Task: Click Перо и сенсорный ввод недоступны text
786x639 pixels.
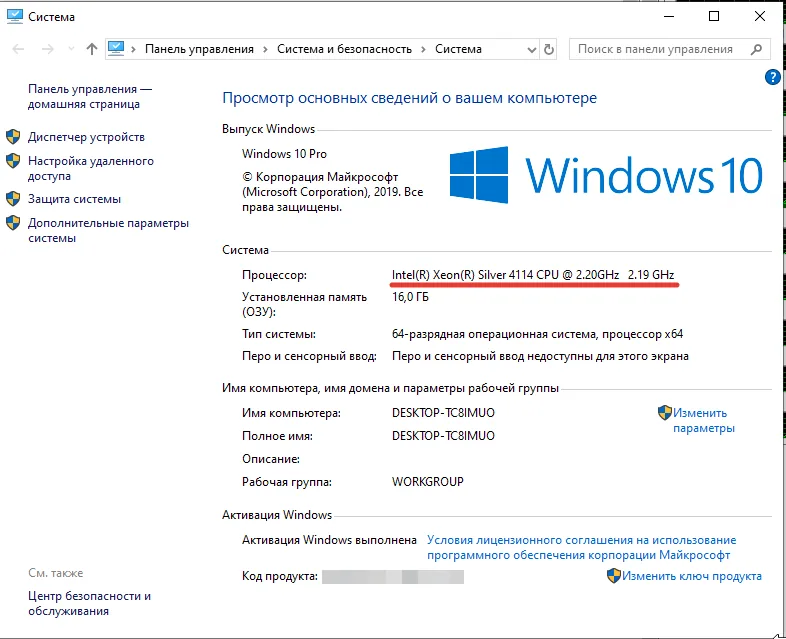Action: 540,356
